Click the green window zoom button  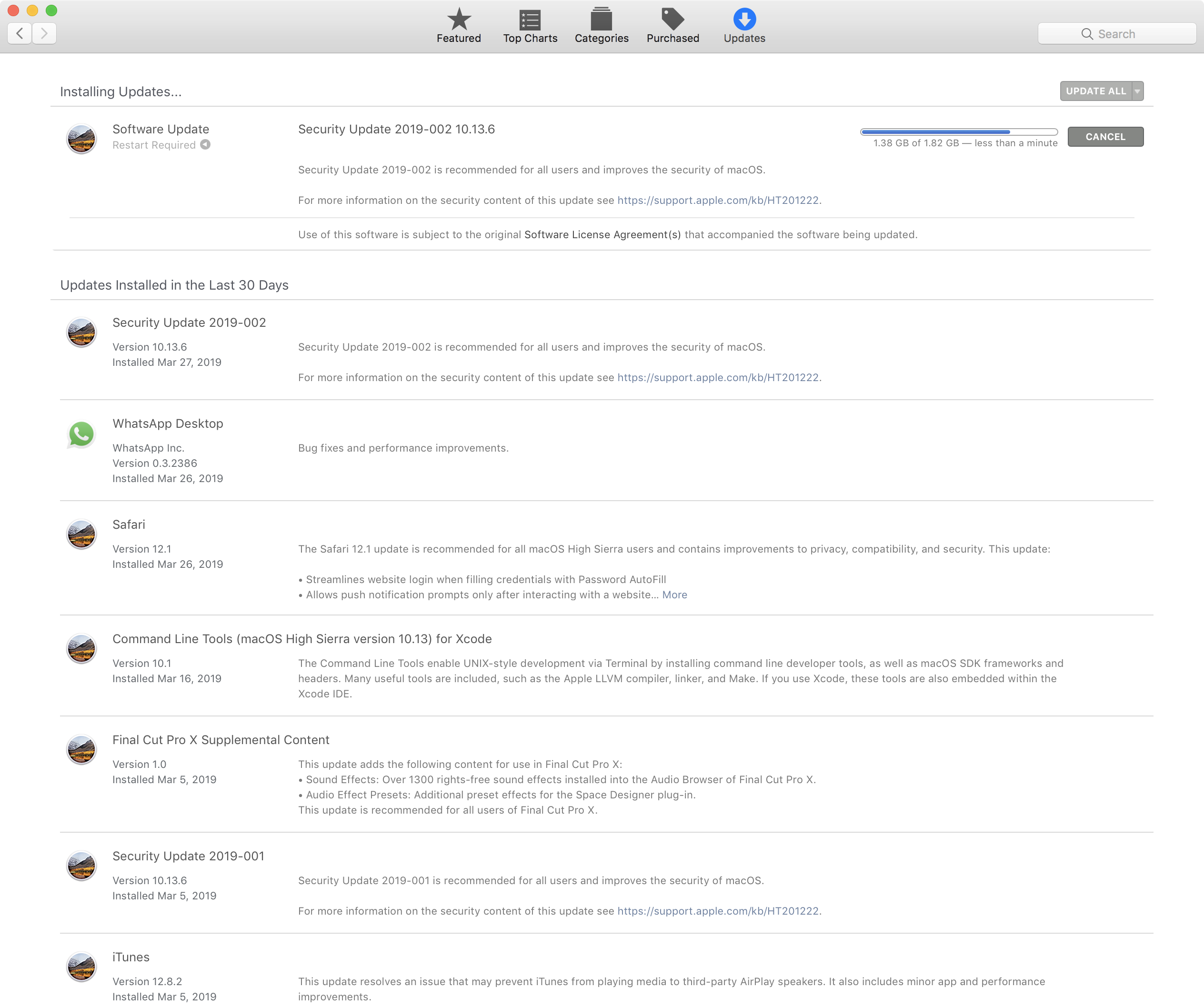pyautogui.click(x=51, y=10)
